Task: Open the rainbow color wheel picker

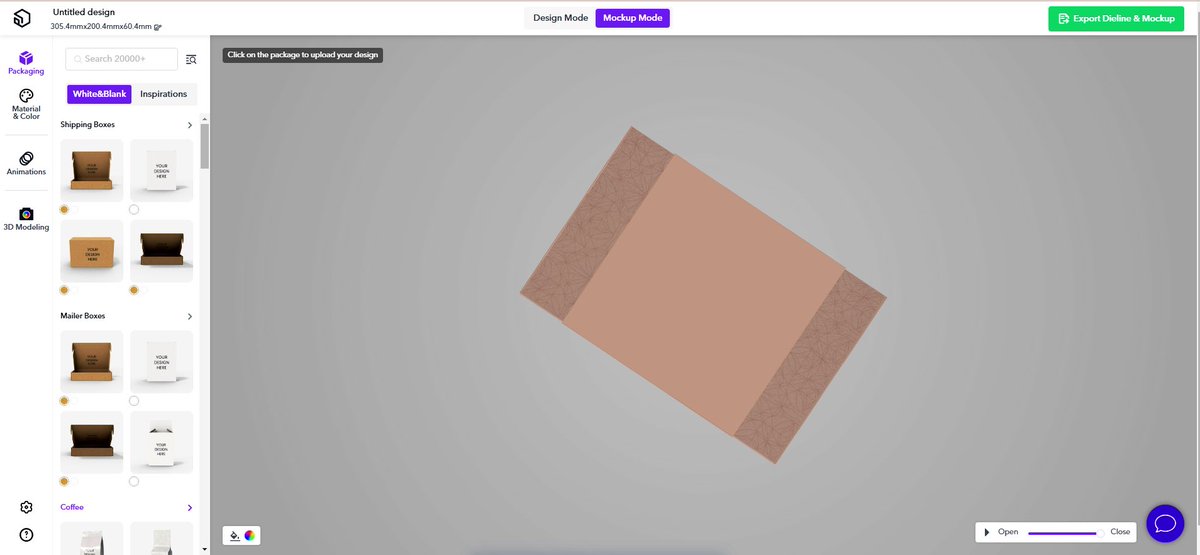Action: (x=250, y=535)
